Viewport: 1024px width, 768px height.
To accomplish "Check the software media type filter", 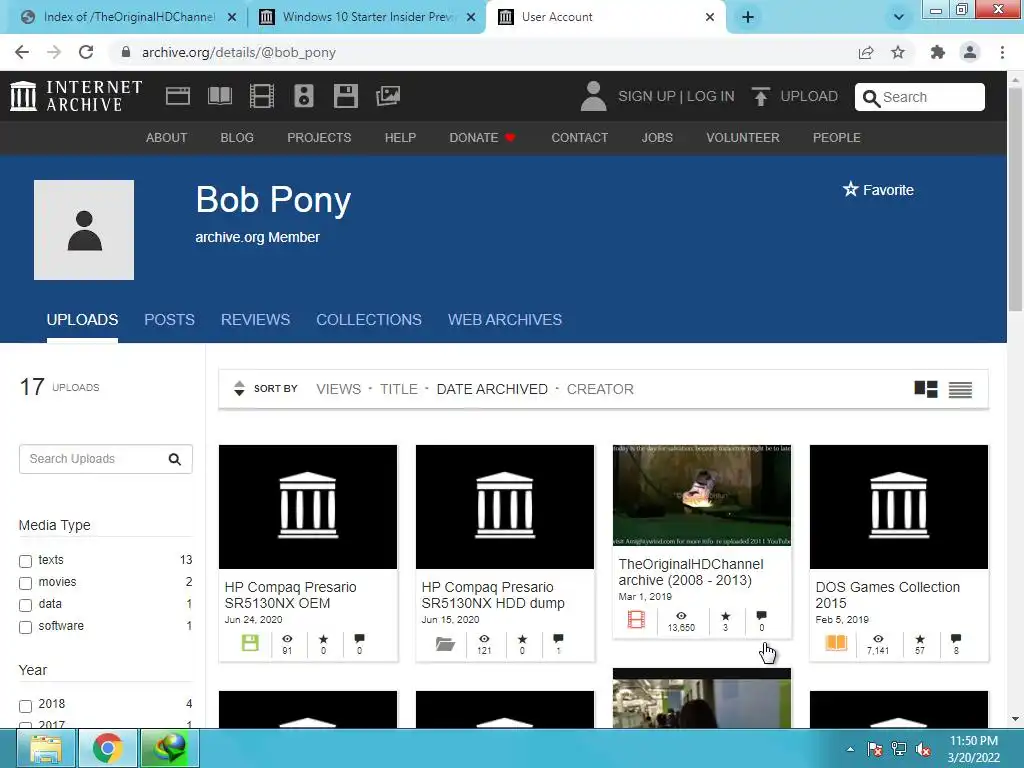I will click(x=25, y=627).
